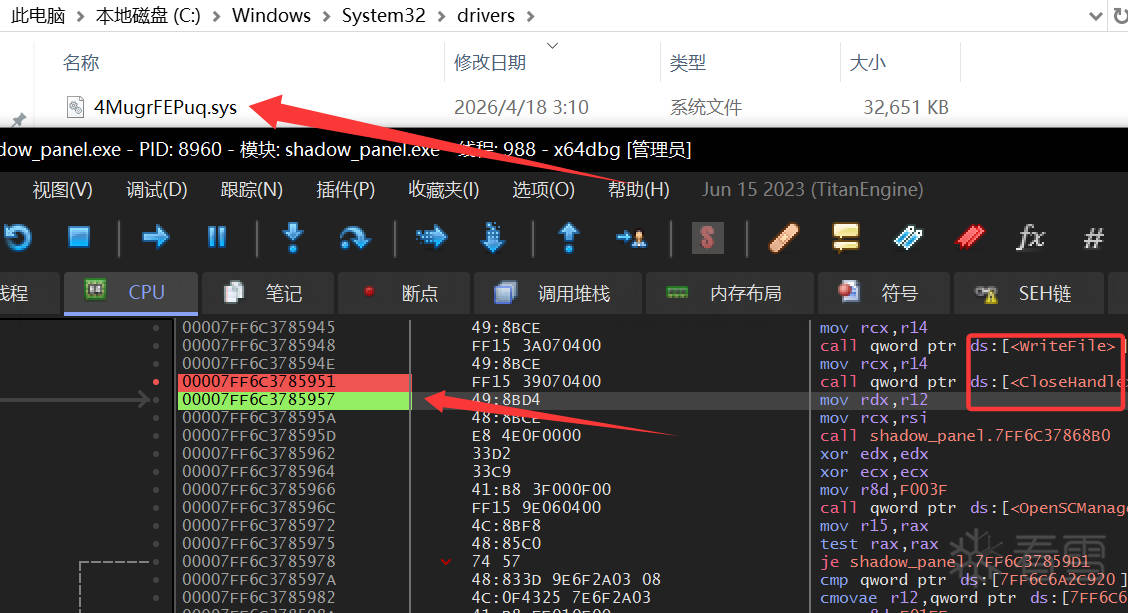This screenshot has width=1128, height=613.
Task: Run the program with the blue arrow icon
Action: click(155, 237)
